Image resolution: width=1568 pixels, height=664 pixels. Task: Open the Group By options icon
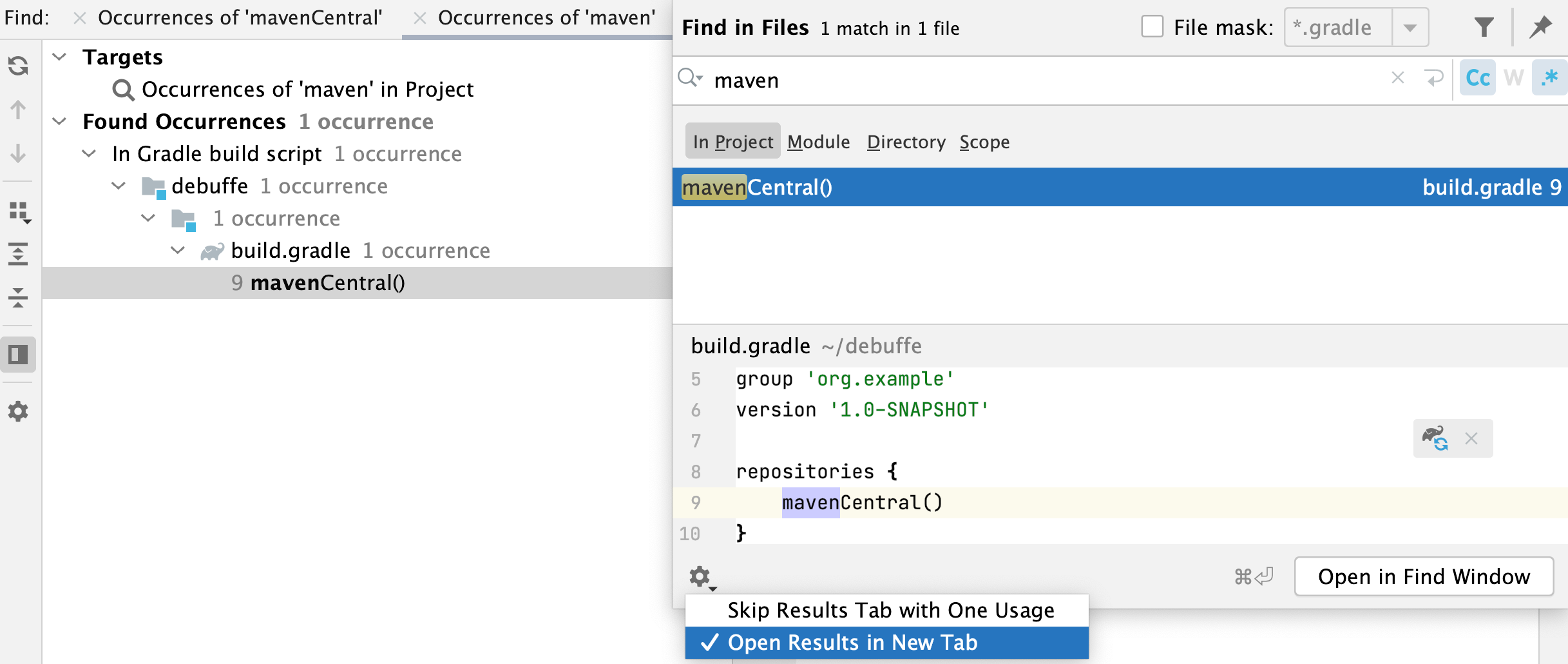tap(19, 212)
